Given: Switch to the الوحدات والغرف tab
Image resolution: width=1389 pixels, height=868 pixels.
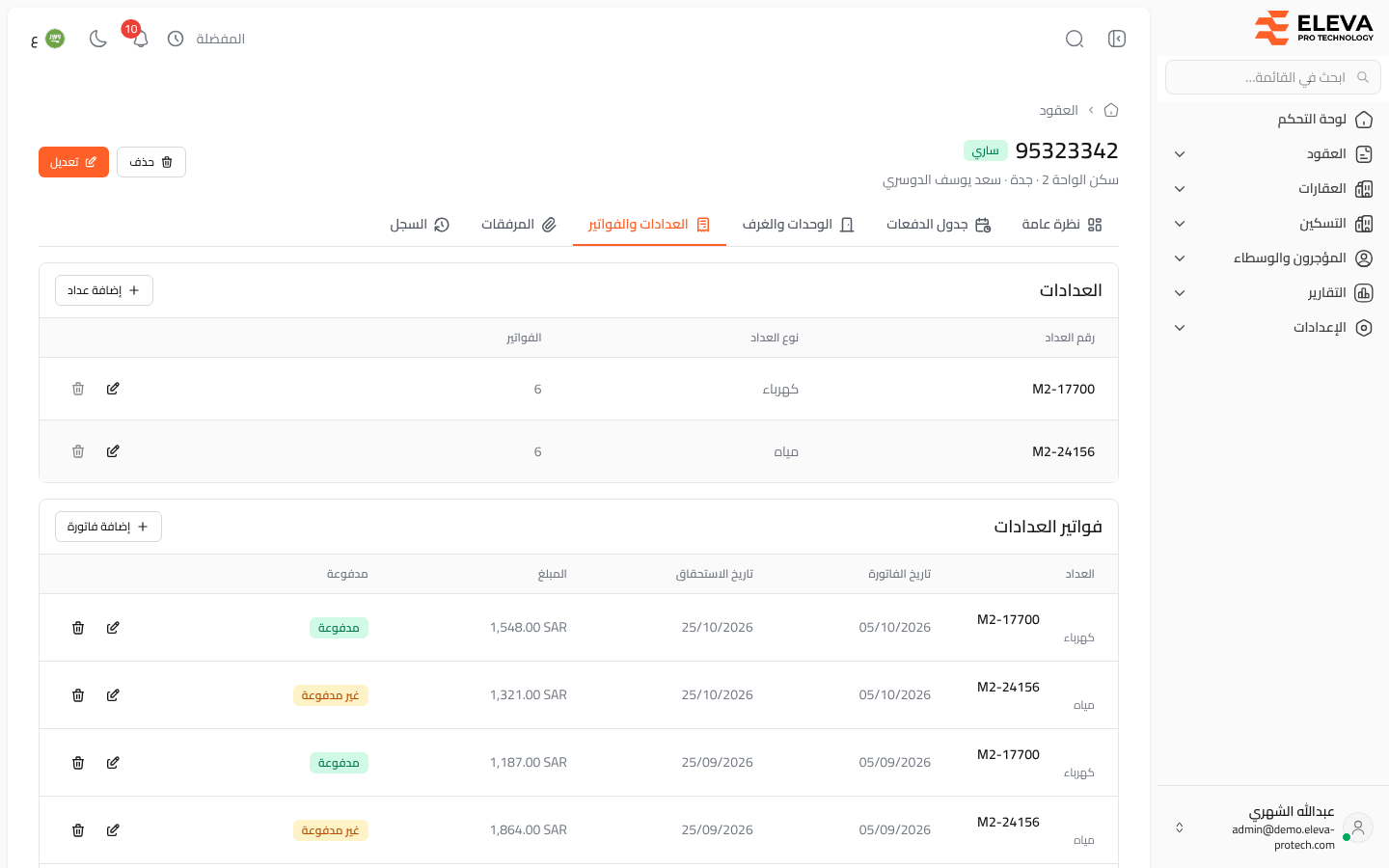Looking at the screenshot, I should 799,225.
